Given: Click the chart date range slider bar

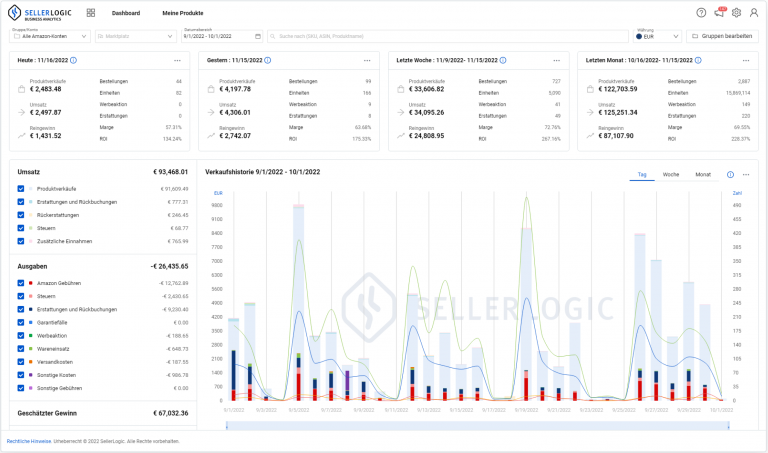Looking at the screenshot, I should (478, 426).
